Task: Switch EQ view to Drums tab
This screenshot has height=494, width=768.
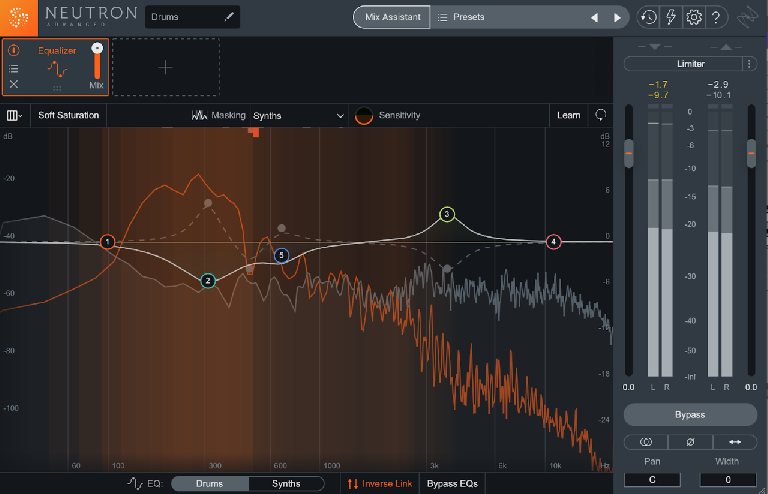Action: [x=210, y=484]
